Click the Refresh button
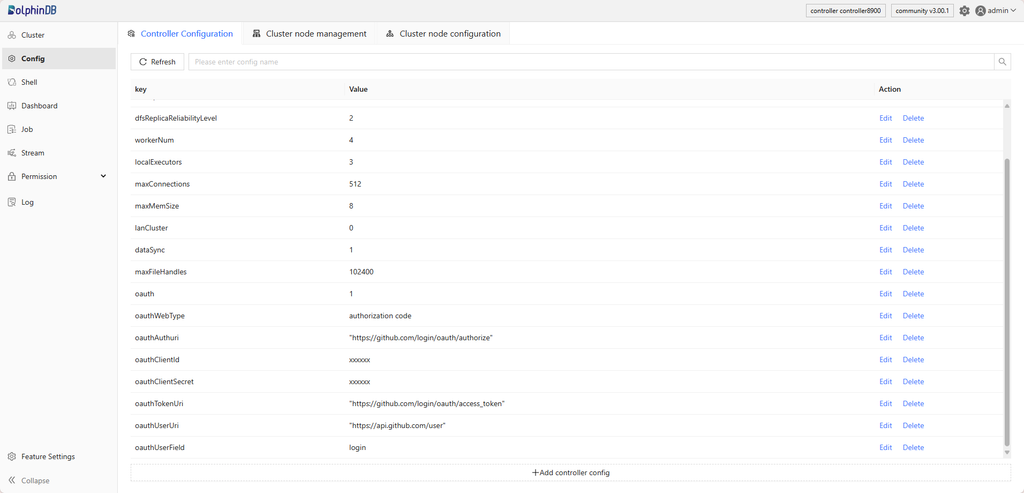 click(x=157, y=62)
